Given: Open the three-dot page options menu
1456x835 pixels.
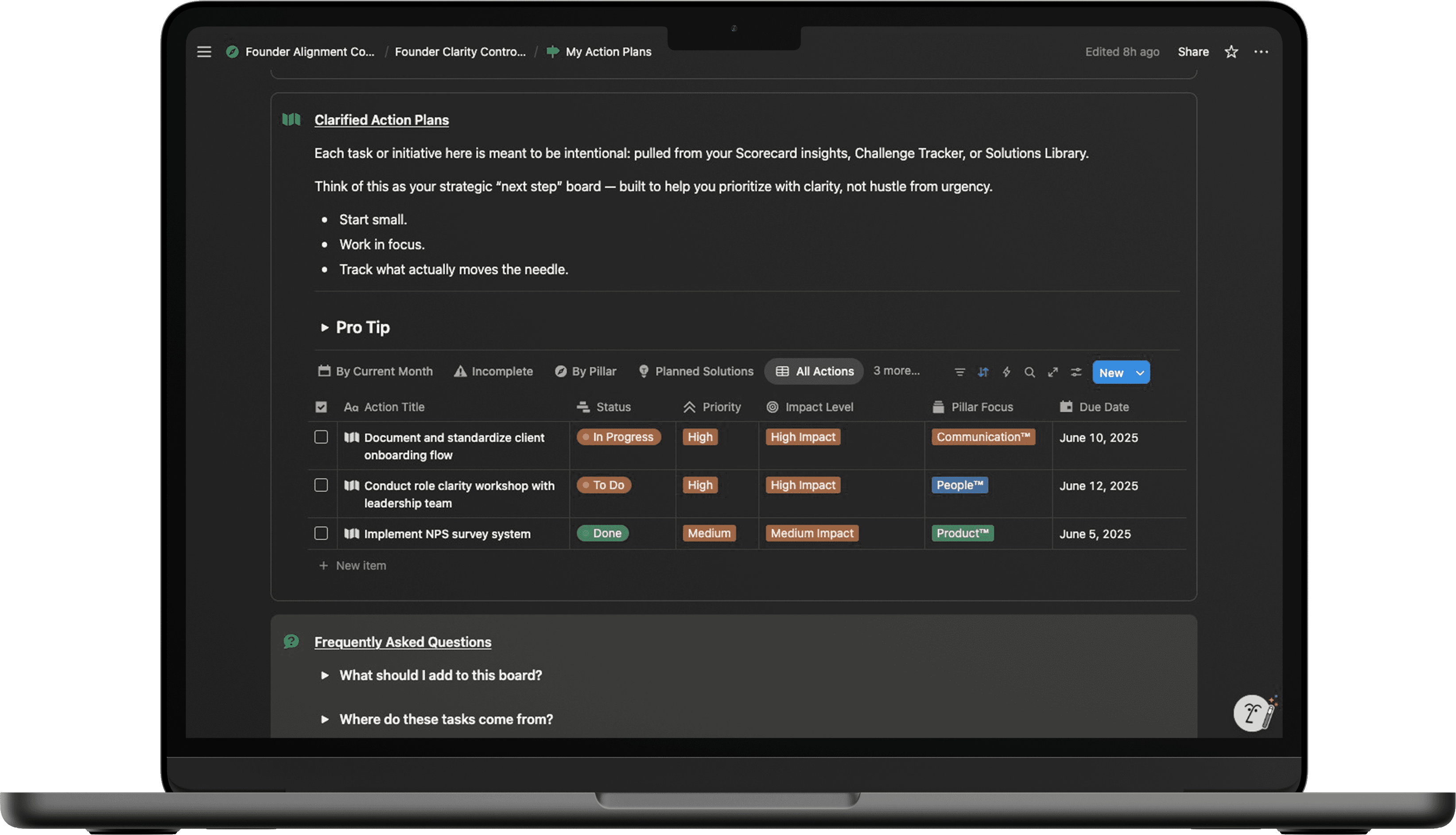Looking at the screenshot, I should coord(1261,51).
